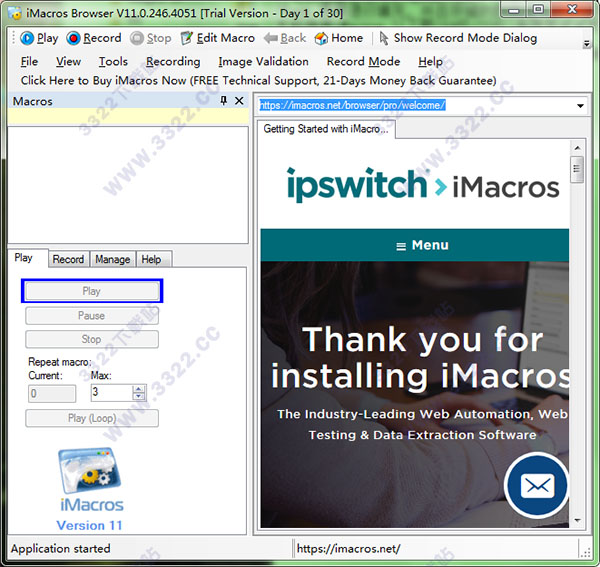Image resolution: width=600 pixels, height=567 pixels.
Task: Click the blue envelope contact icon
Action: [538, 486]
